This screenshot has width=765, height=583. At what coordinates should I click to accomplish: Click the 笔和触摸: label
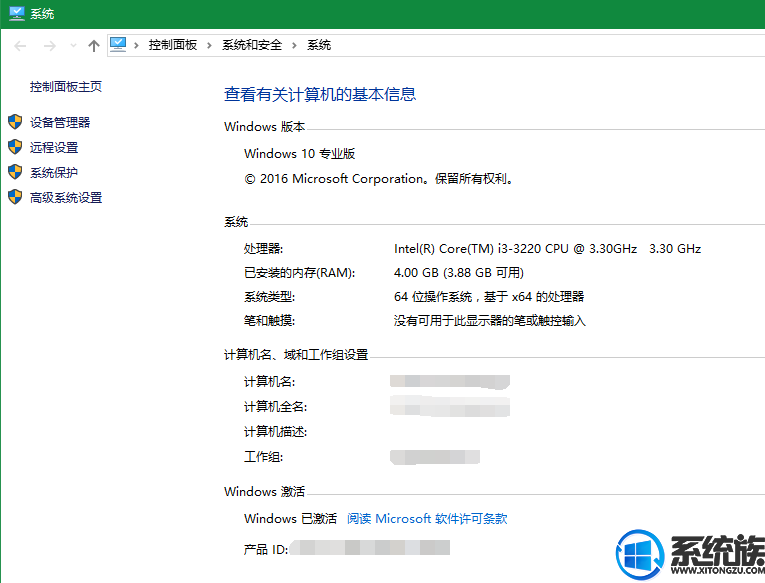pos(269,321)
